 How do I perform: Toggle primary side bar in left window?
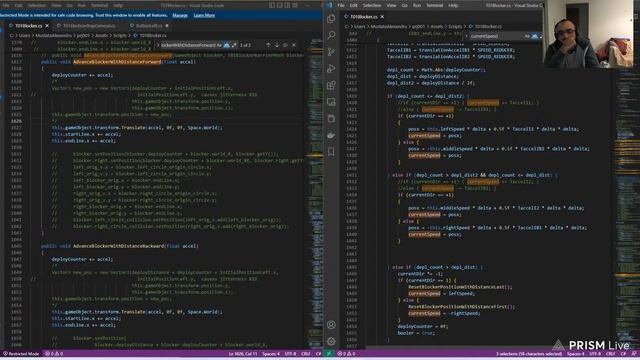click(272, 5)
